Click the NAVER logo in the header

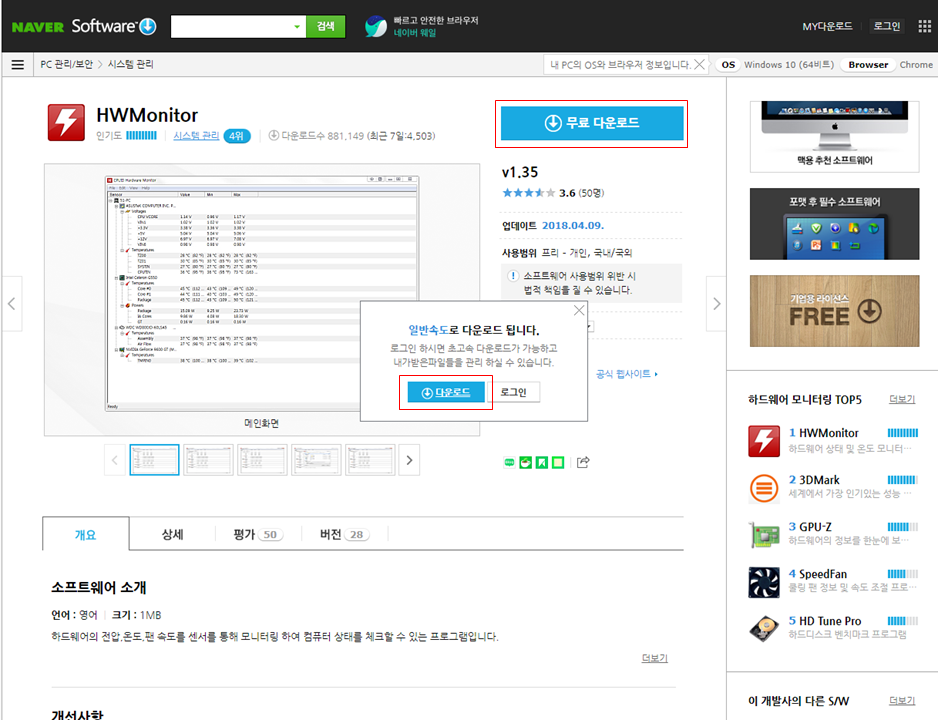click(x=38, y=27)
